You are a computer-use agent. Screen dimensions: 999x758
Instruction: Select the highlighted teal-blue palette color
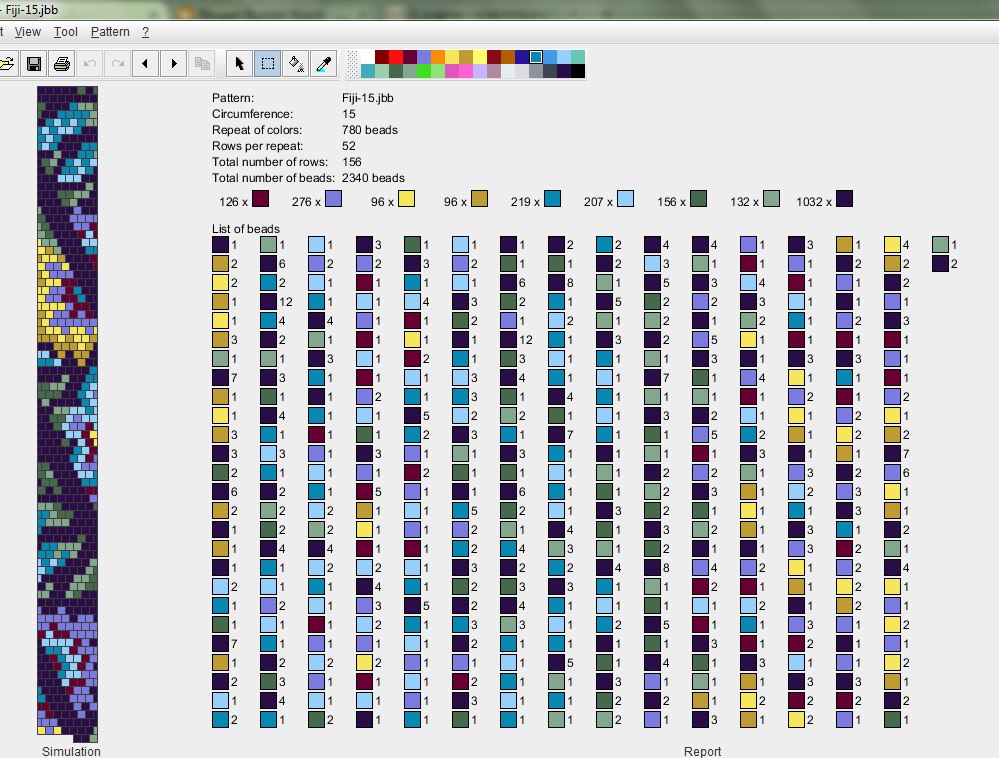(x=536, y=57)
